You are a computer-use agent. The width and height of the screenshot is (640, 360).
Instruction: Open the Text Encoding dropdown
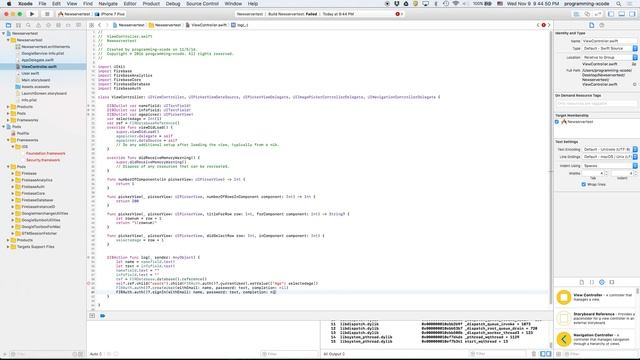[610, 149]
